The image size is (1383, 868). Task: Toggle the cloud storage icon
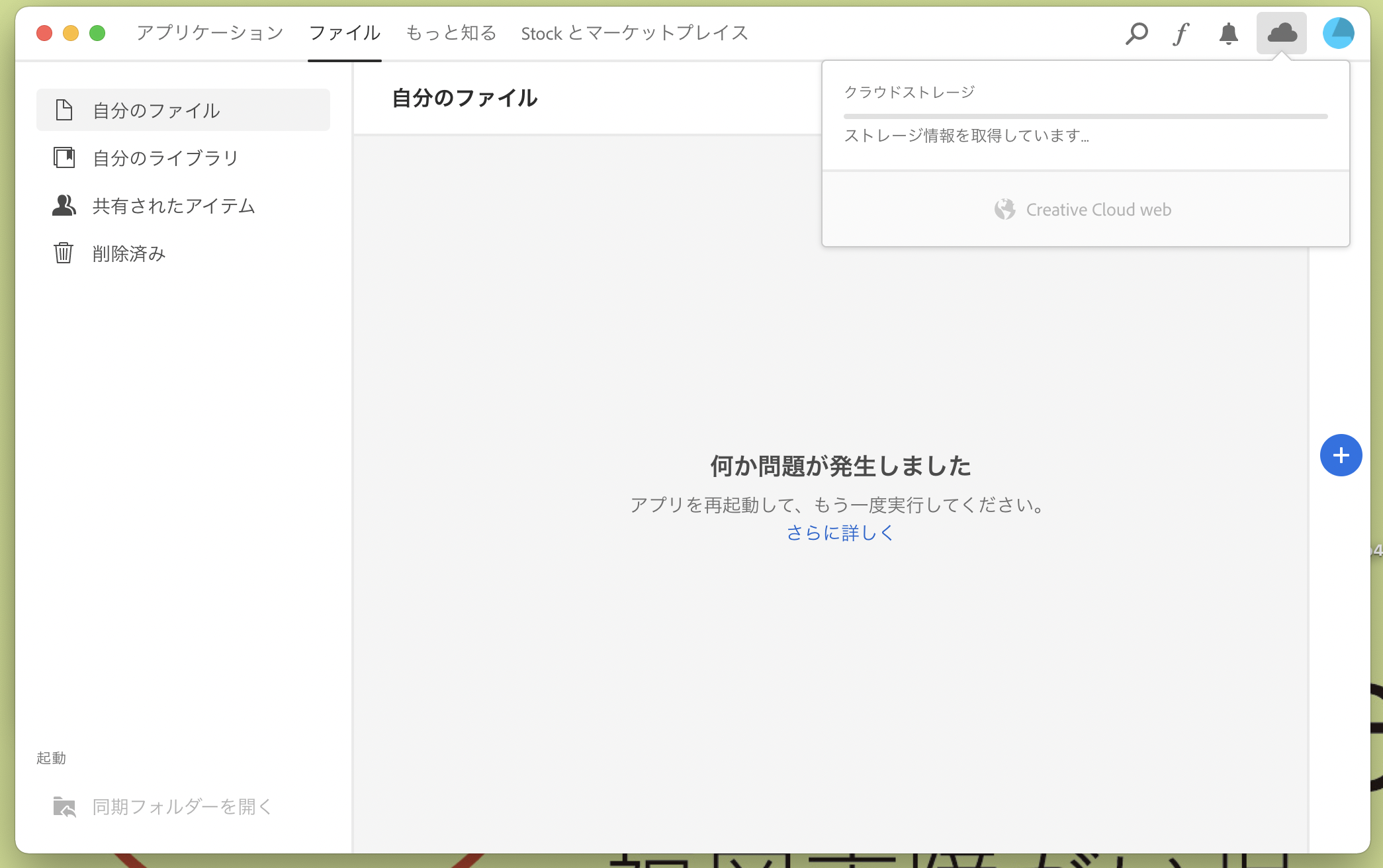[1281, 33]
